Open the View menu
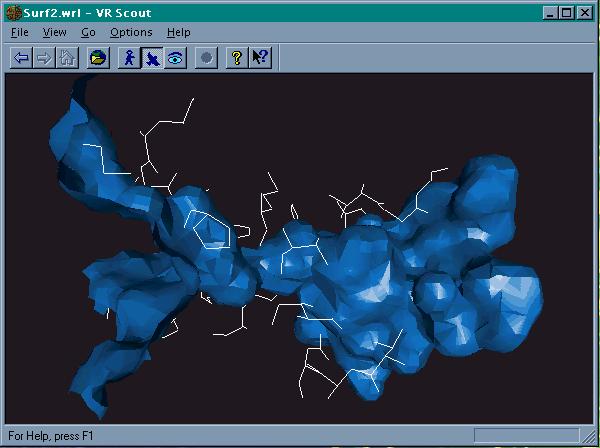This screenshot has width=600, height=448. (55, 33)
